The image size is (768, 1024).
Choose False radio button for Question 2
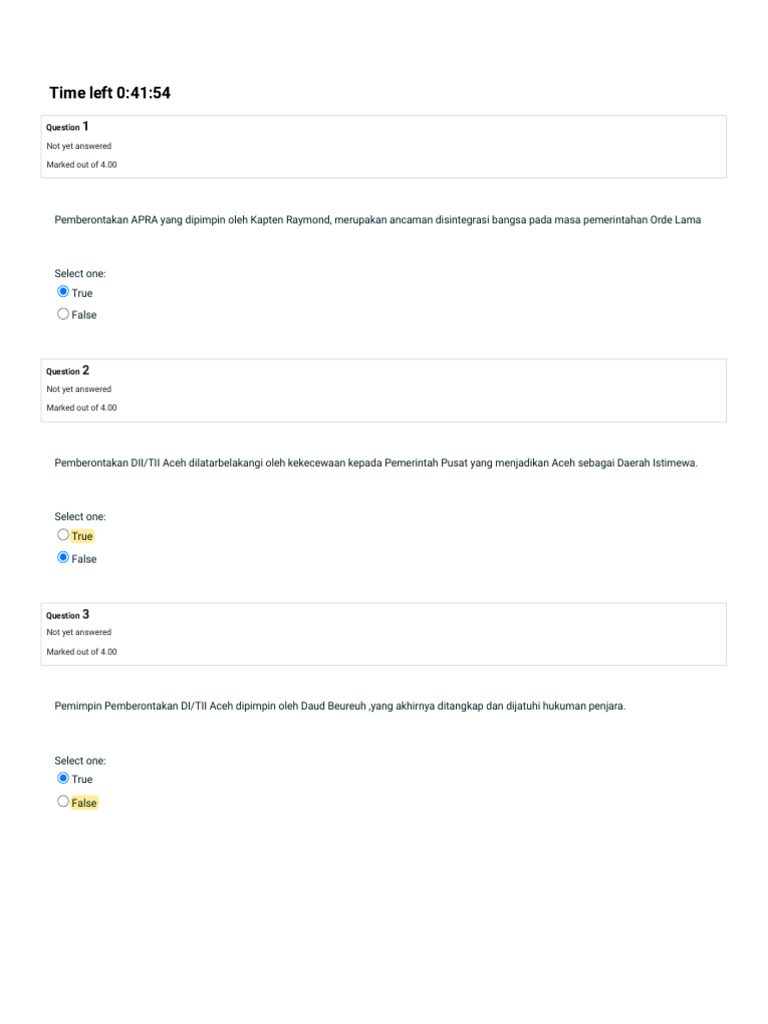64,558
